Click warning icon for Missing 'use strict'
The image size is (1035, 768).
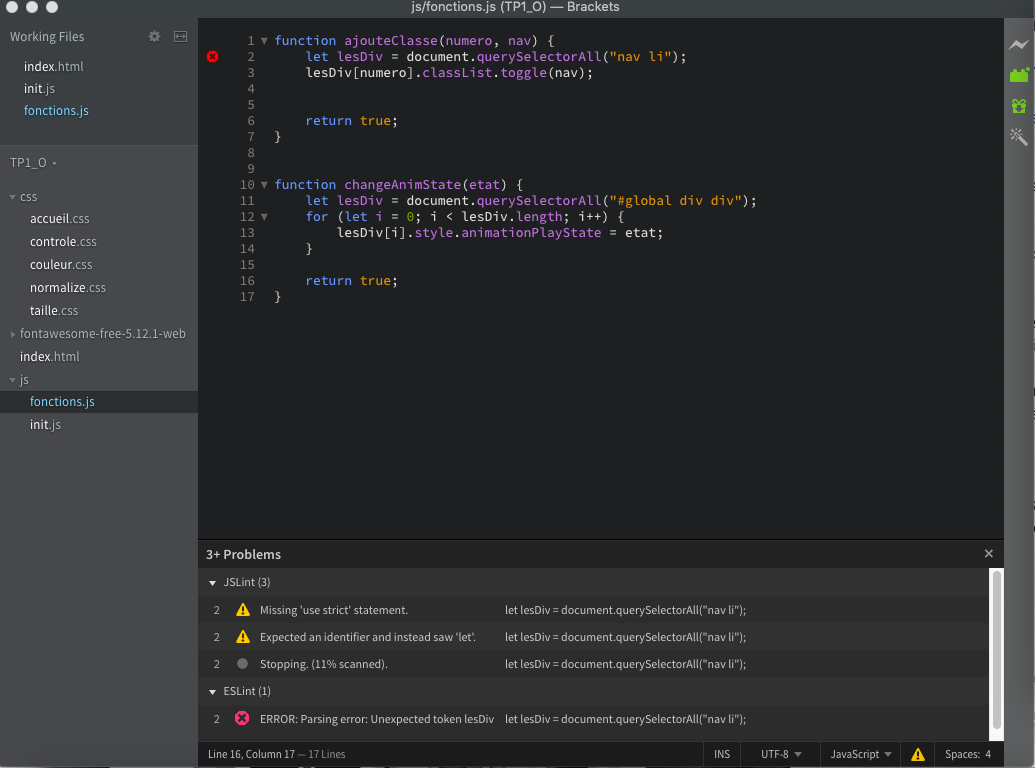point(243,610)
